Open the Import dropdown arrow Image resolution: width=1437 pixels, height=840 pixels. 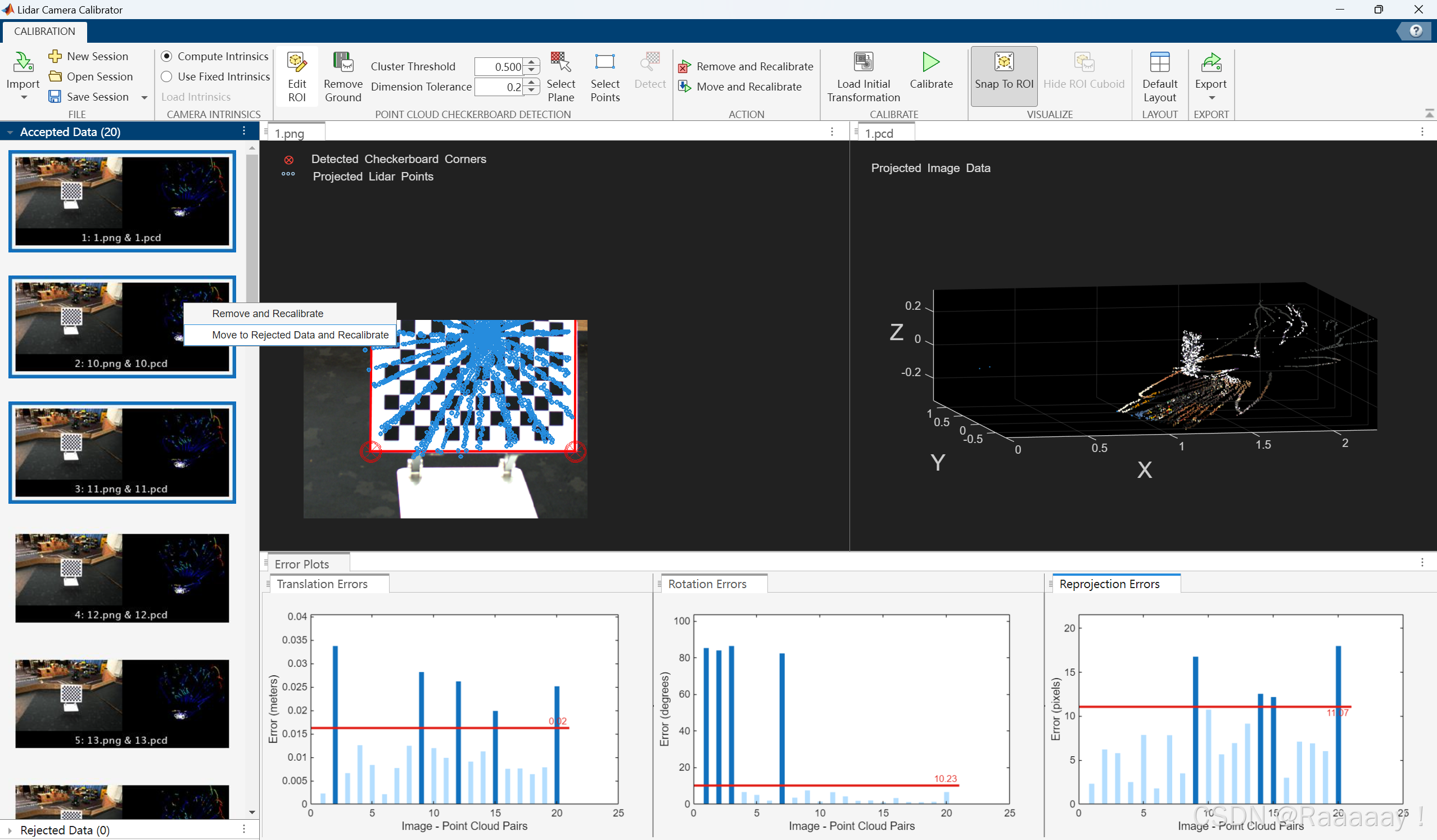(x=24, y=97)
